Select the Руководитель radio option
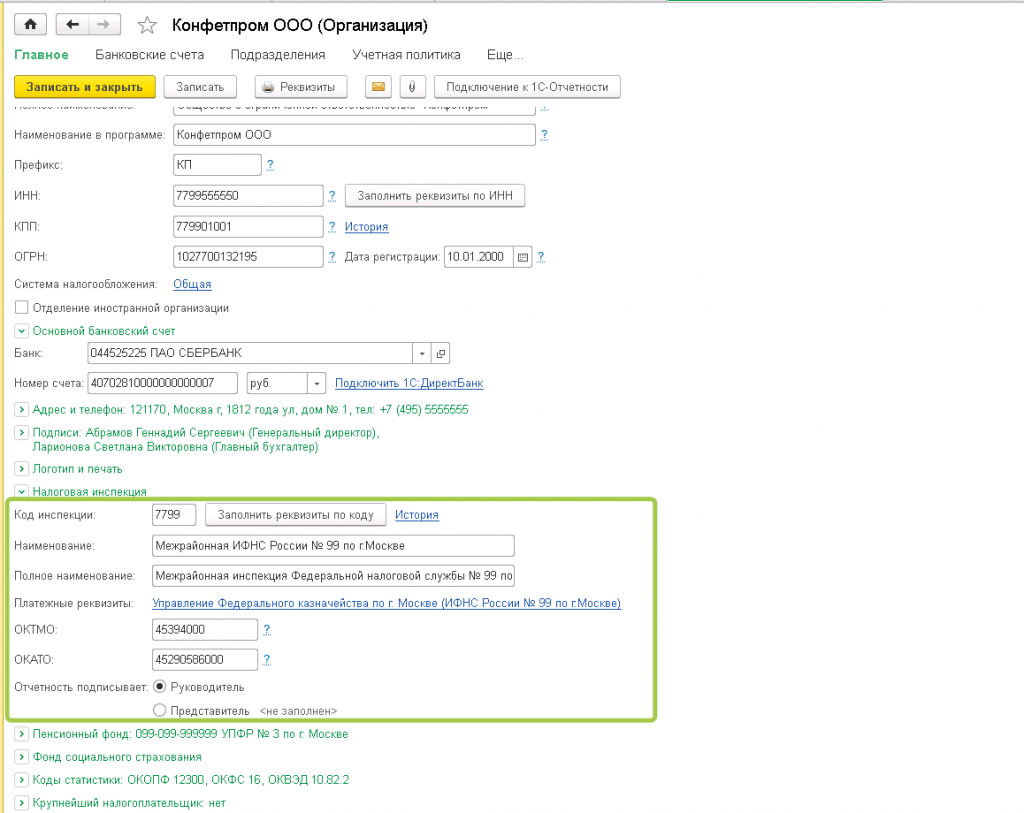This screenshot has width=1024, height=813. 159,687
